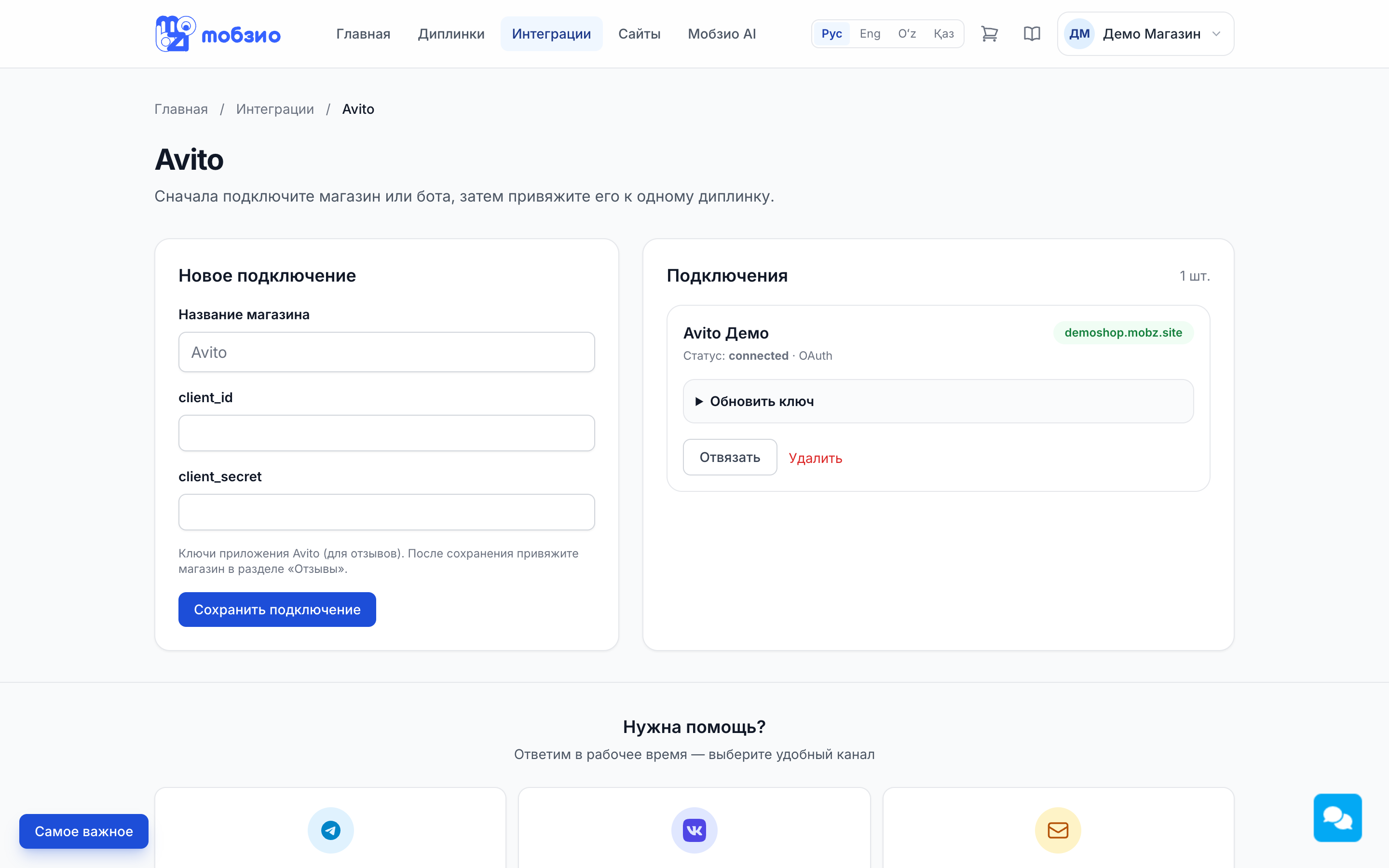Click Главная in the breadcrumb

click(181, 109)
